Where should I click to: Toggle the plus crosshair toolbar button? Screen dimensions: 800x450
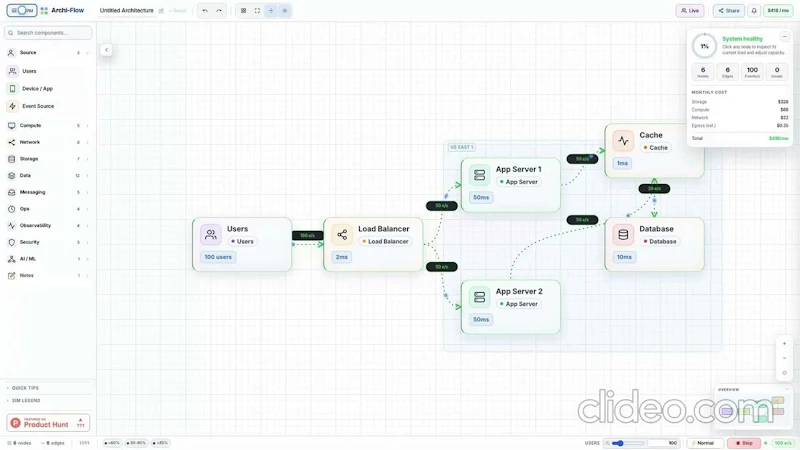271,11
